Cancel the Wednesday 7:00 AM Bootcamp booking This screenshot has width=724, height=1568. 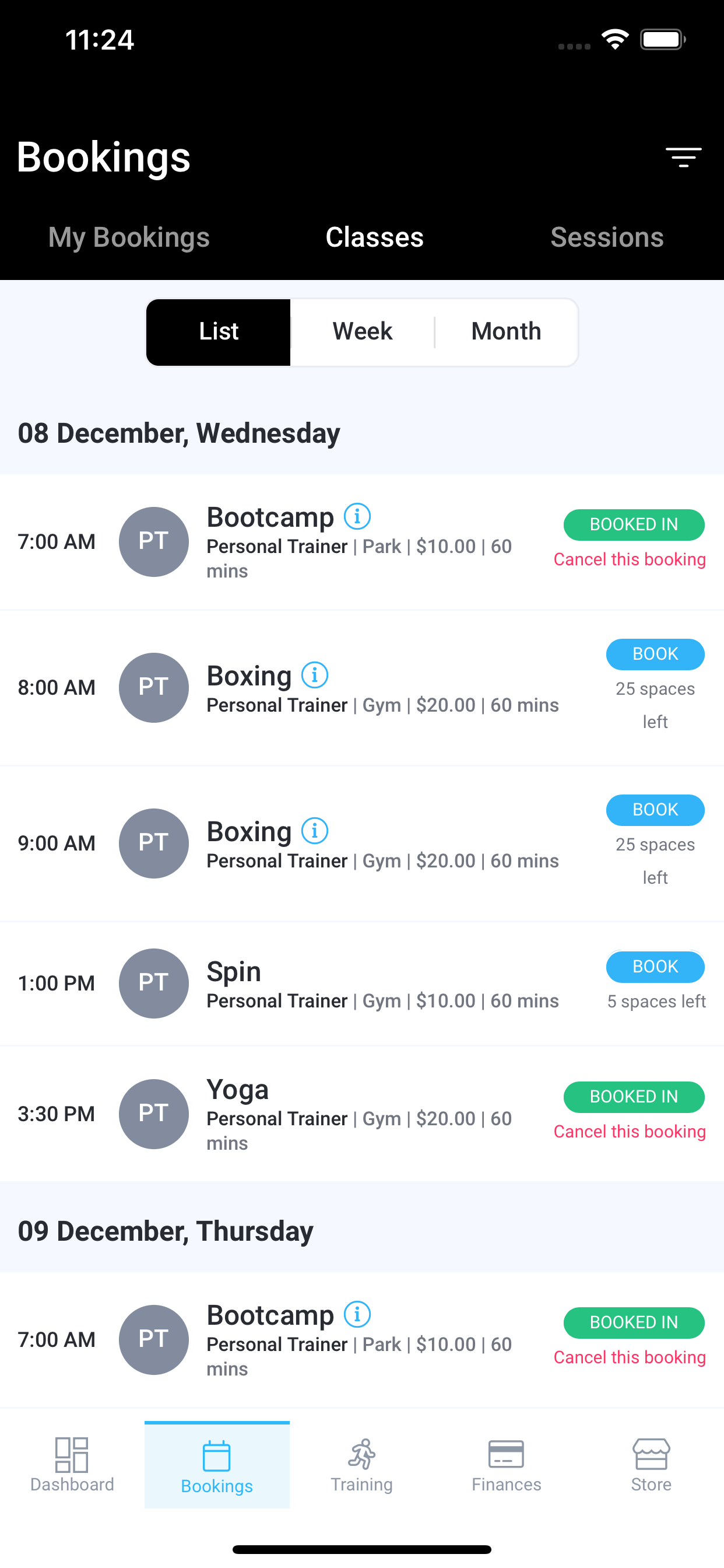click(x=630, y=559)
